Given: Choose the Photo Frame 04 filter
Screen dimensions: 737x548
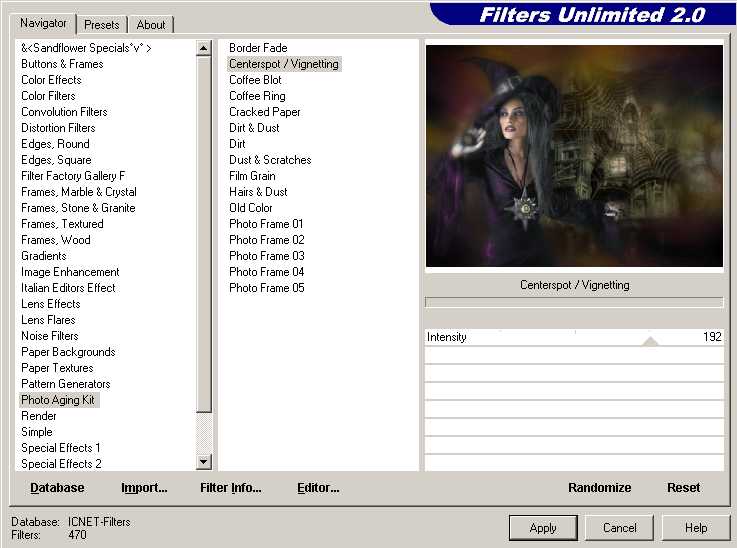Looking at the screenshot, I should coord(267,272).
